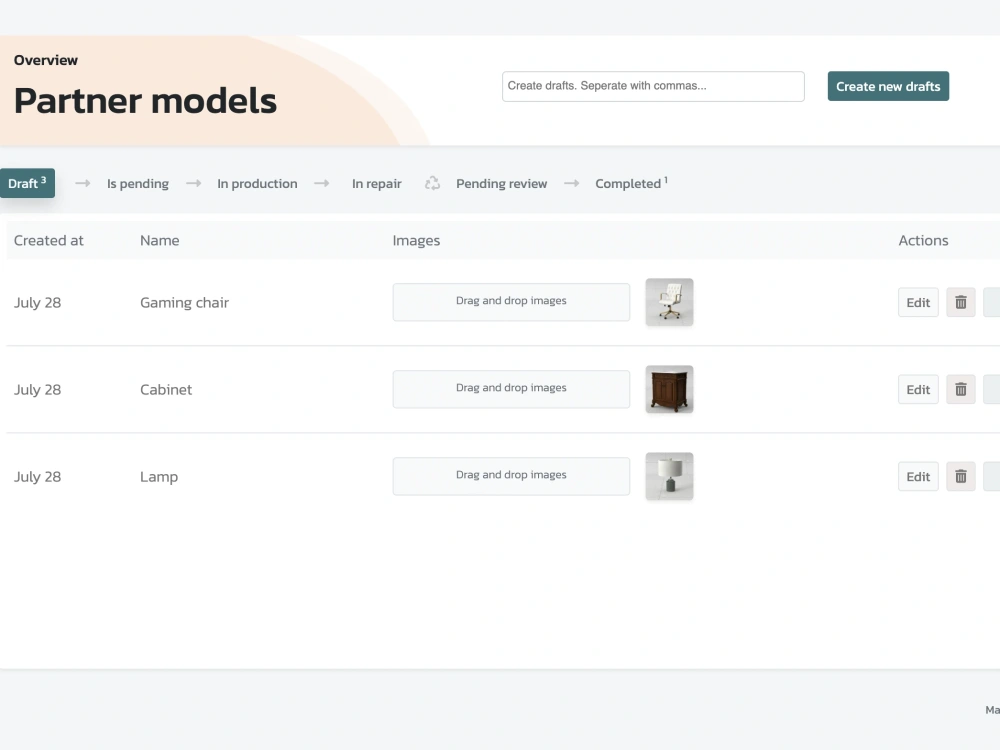Click the Gaming chair name text
Screen dimensions: 1000x750
click(x=184, y=303)
